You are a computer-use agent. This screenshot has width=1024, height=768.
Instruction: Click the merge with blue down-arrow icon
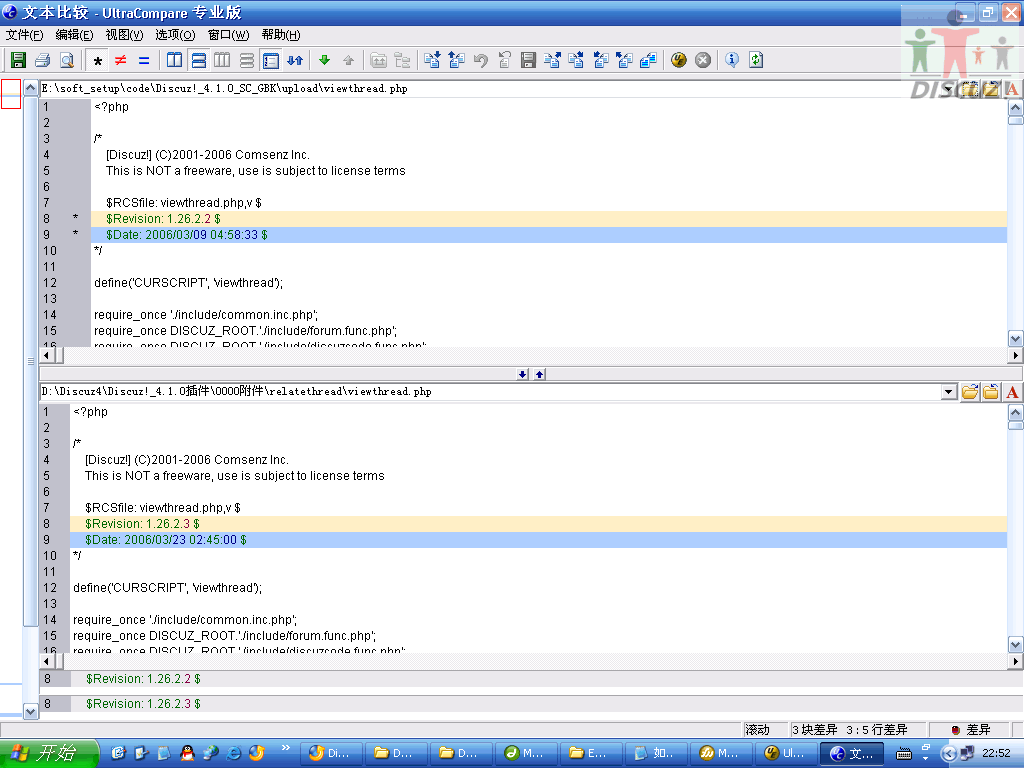coord(432,61)
